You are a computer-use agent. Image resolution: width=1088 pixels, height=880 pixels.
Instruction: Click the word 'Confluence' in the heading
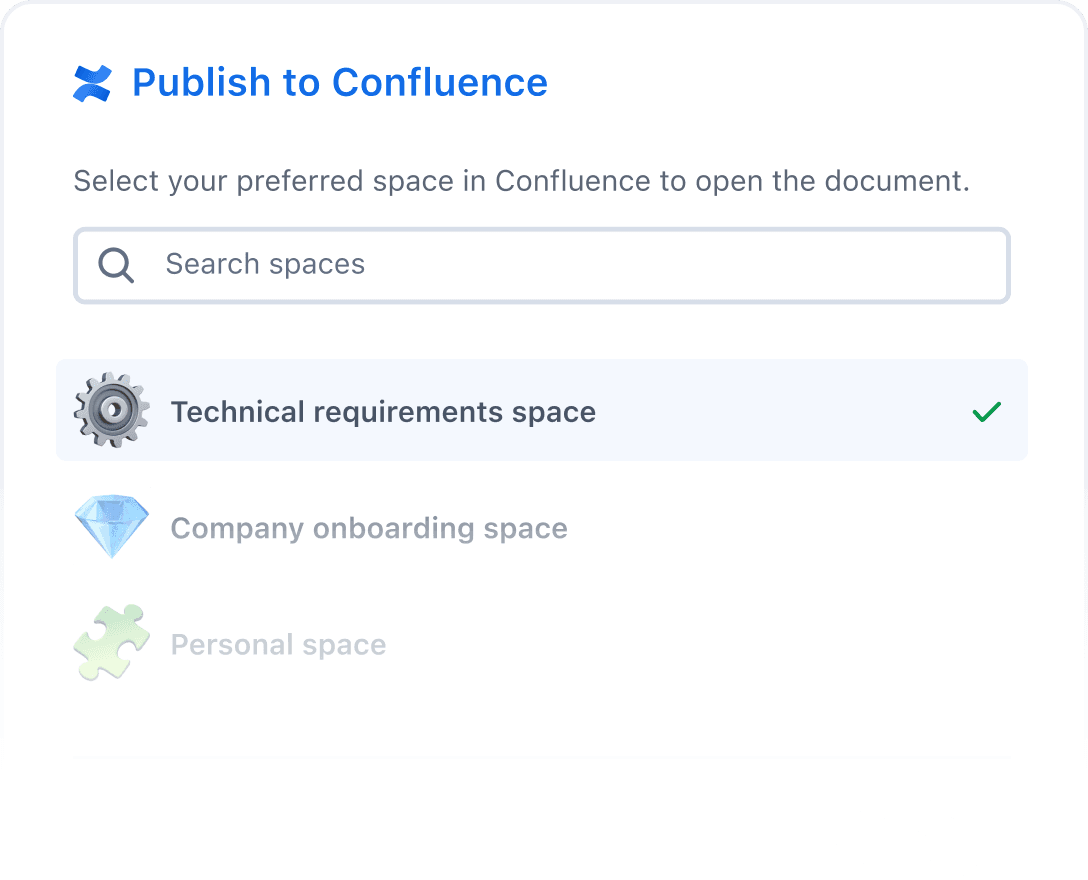pos(440,83)
